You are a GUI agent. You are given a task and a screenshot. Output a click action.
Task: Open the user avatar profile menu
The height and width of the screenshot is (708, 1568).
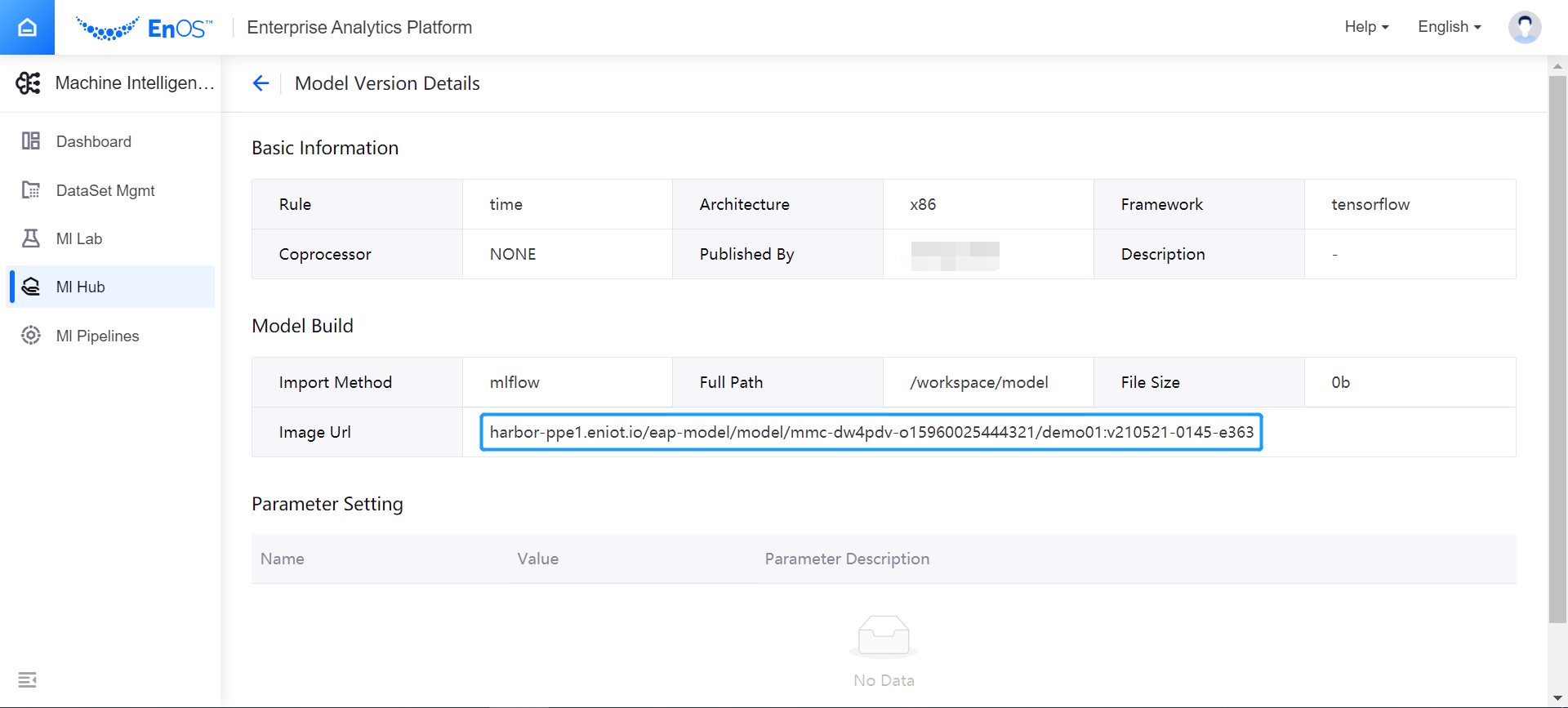click(x=1524, y=27)
